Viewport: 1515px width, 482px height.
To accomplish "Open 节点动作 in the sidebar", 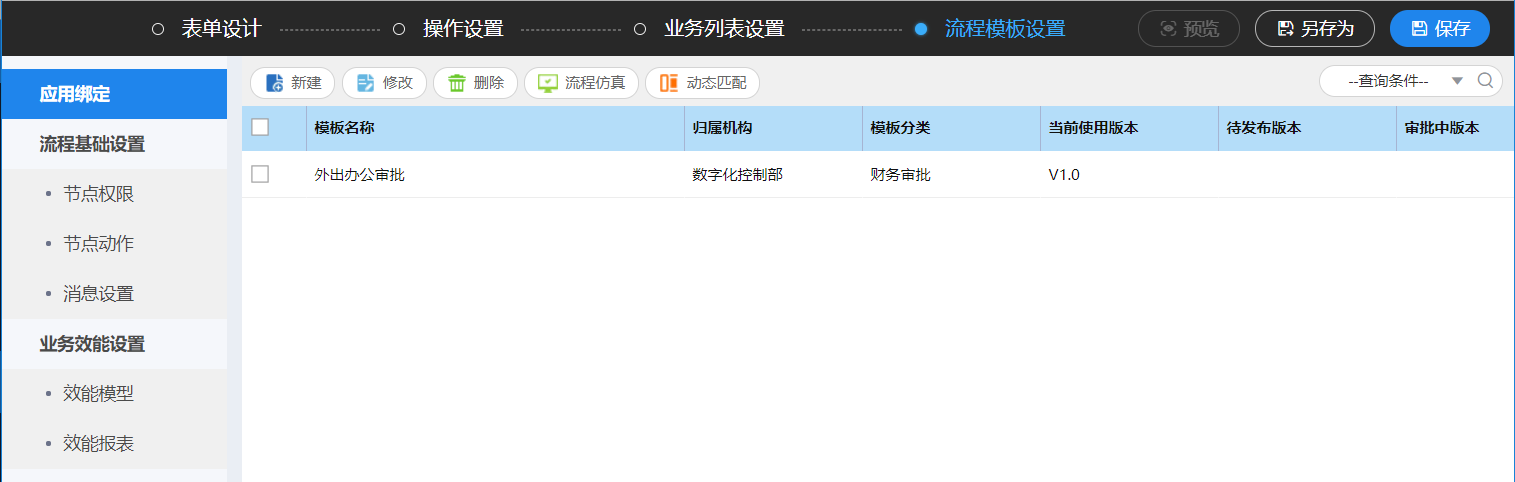I will coord(114,244).
